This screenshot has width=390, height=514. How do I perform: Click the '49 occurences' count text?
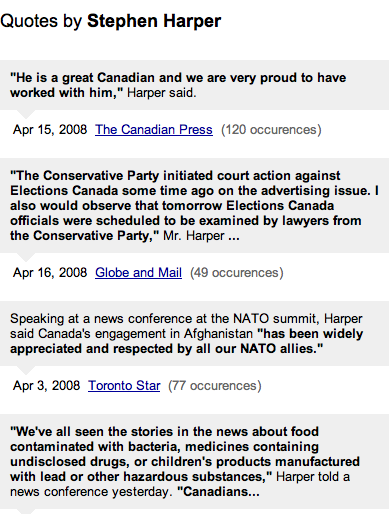[x=237, y=273]
